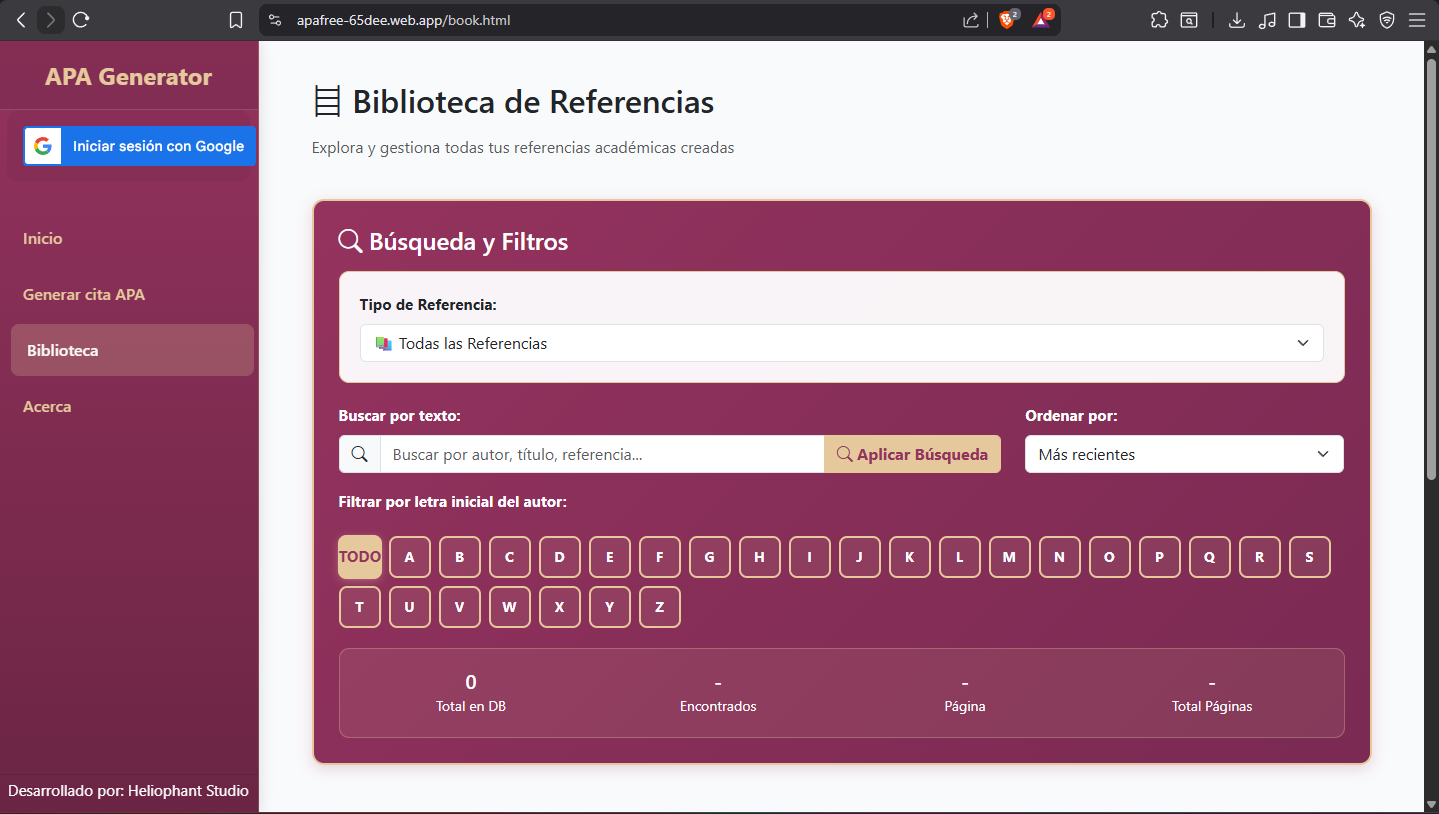Open the browser extensions puzzle icon
The height and width of the screenshot is (814, 1439).
point(1159,20)
